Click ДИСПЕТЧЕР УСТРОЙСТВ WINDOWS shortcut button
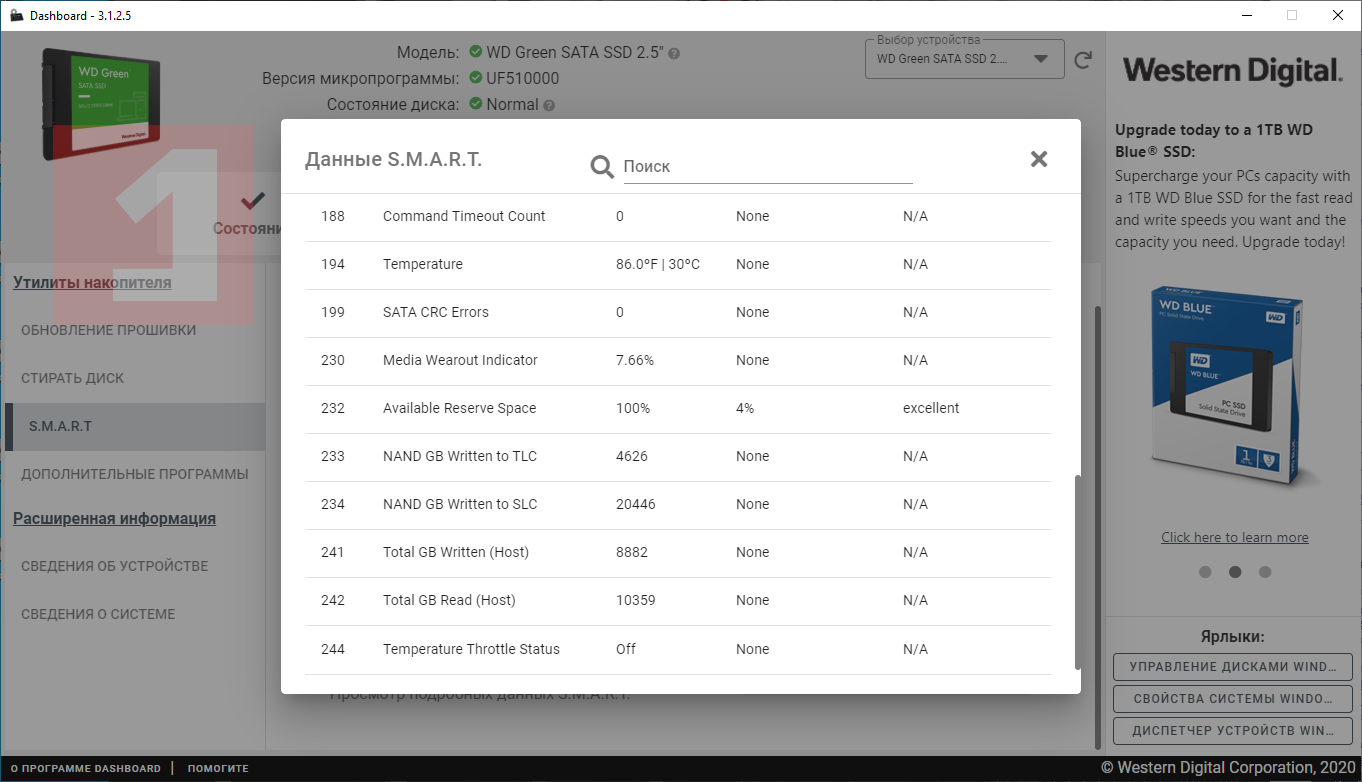 pyautogui.click(x=1232, y=731)
